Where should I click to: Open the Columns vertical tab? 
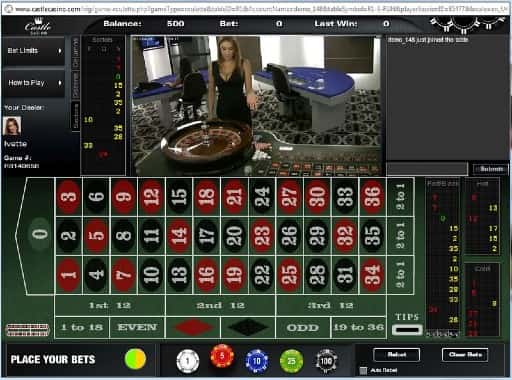(x=76, y=53)
